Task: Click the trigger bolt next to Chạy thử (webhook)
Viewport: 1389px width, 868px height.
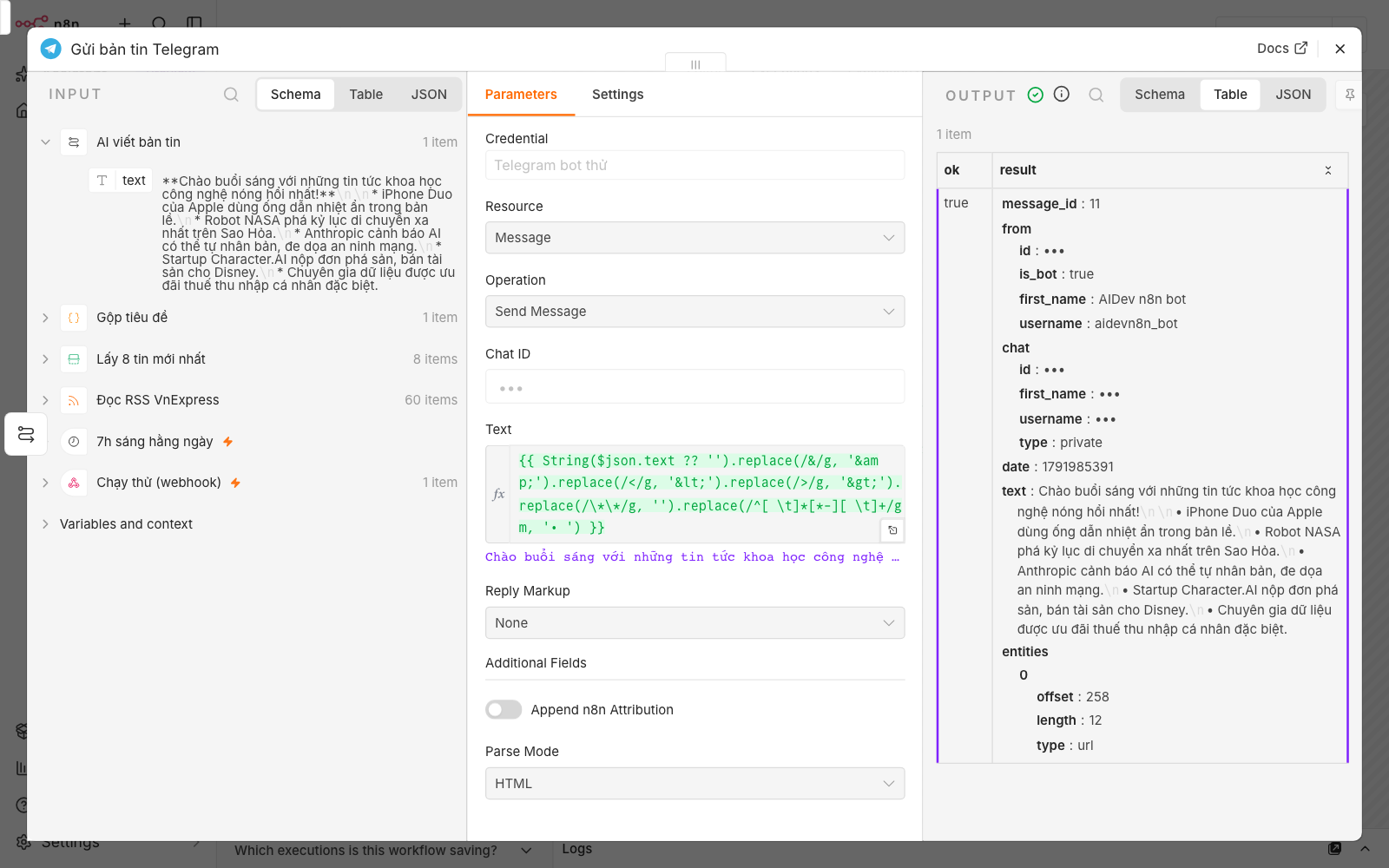Action: (235, 483)
